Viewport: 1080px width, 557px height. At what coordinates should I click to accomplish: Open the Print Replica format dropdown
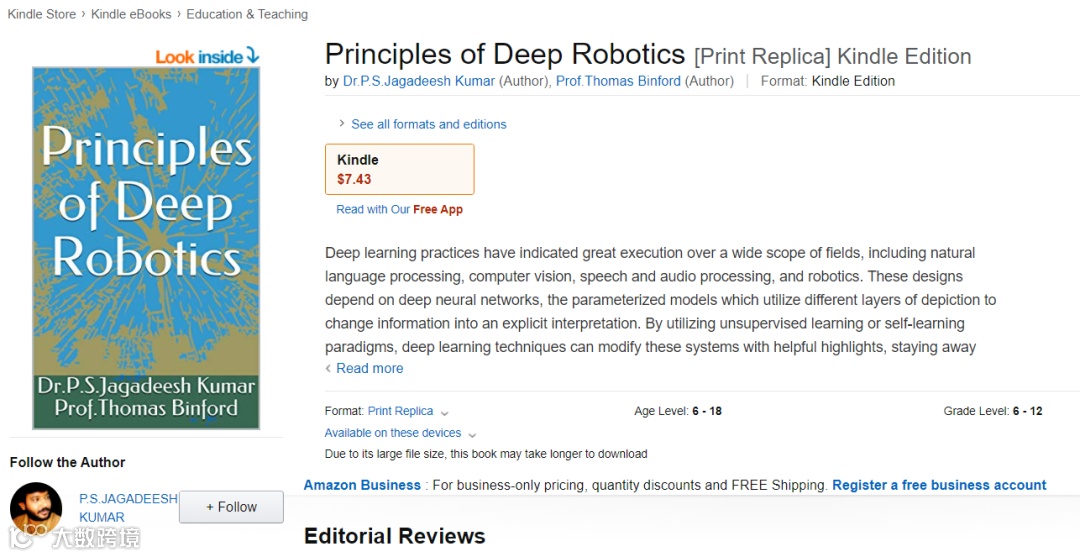(408, 411)
